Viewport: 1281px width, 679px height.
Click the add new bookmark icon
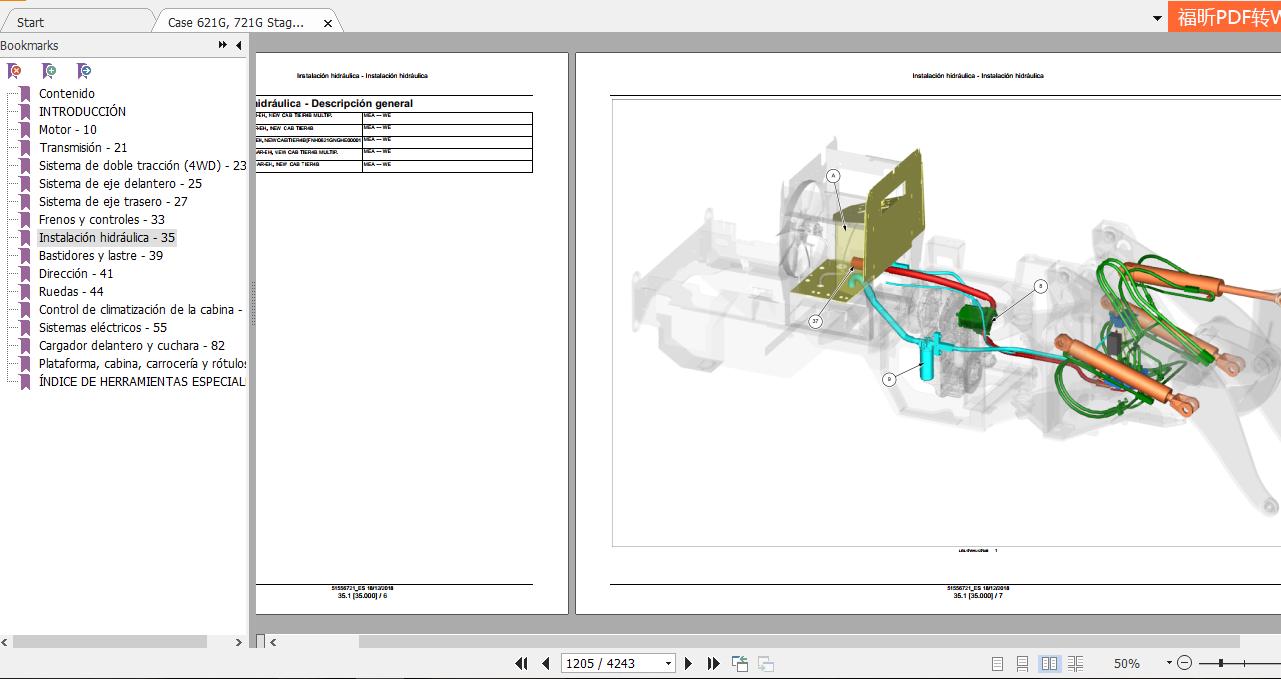[49, 71]
